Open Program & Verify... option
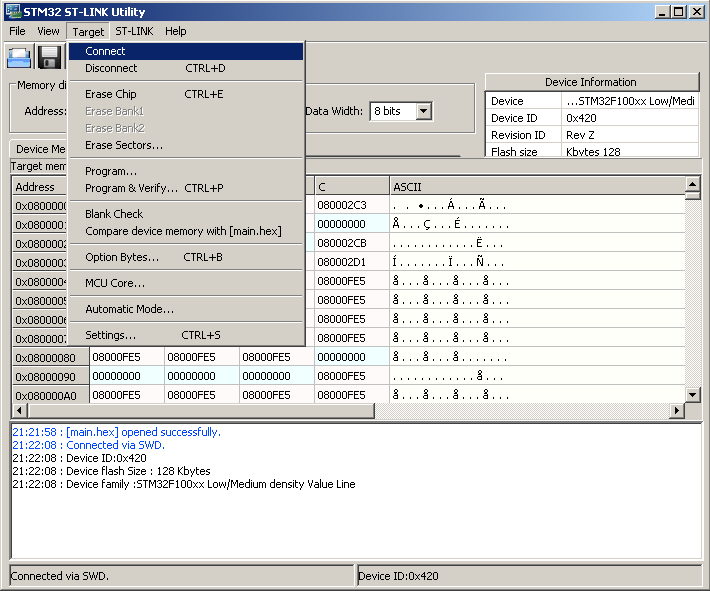710x591 pixels. (x=131, y=188)
